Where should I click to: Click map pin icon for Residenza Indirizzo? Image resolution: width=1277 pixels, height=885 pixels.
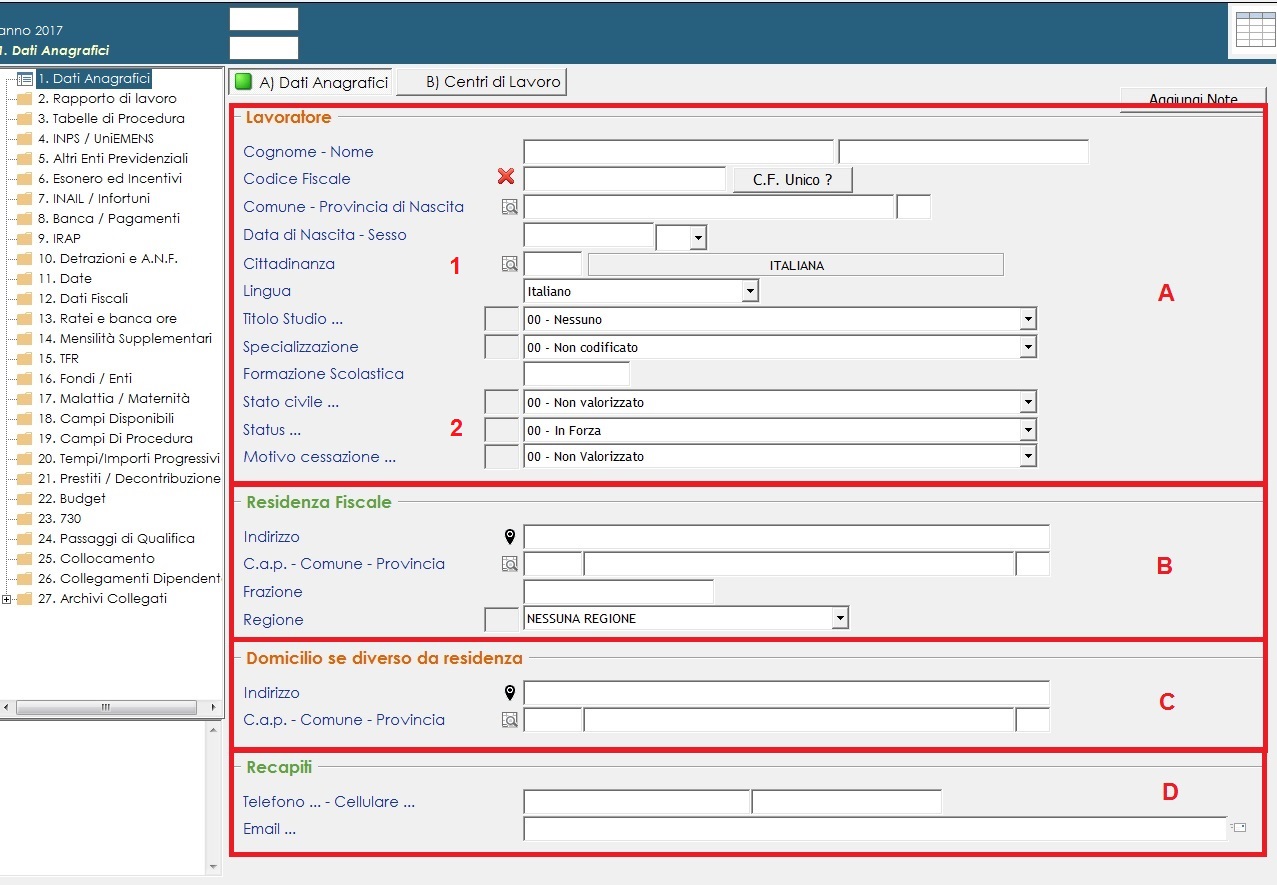pos(510,537)
